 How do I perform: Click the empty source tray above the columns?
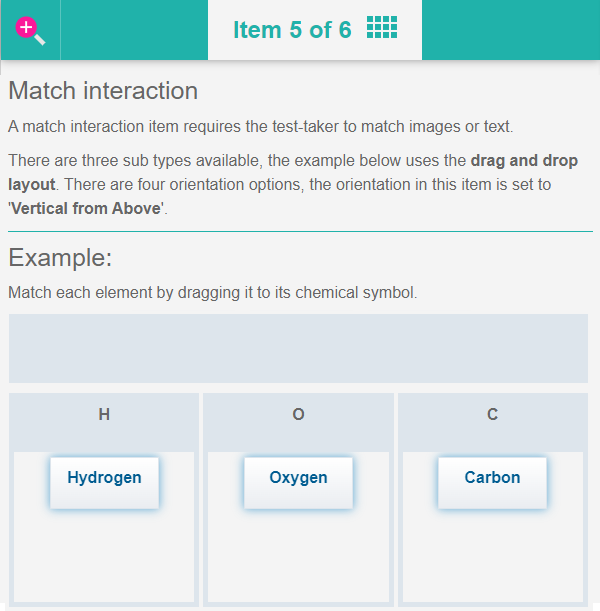point(298,348)
